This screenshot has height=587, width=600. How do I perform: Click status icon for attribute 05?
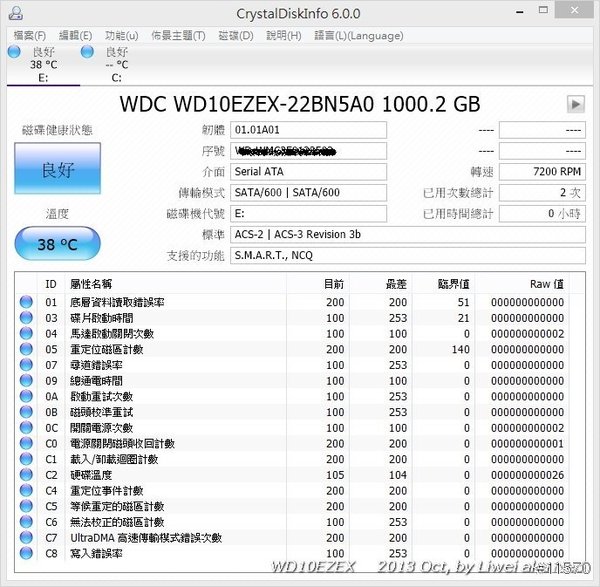[x=26, y=349]
